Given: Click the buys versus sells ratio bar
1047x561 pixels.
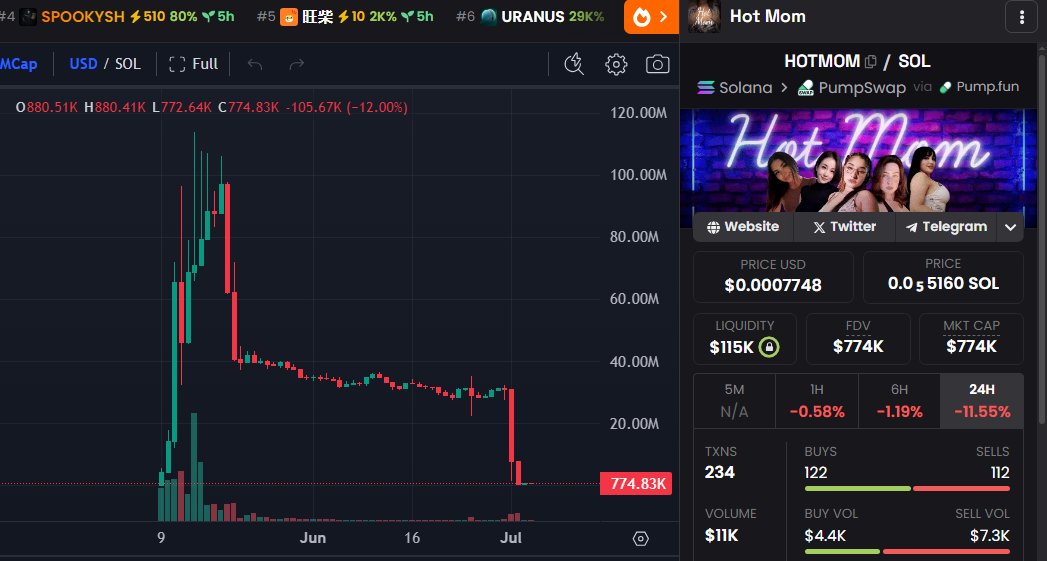Looking at the screenshot, I should click(x=907, y=489).
